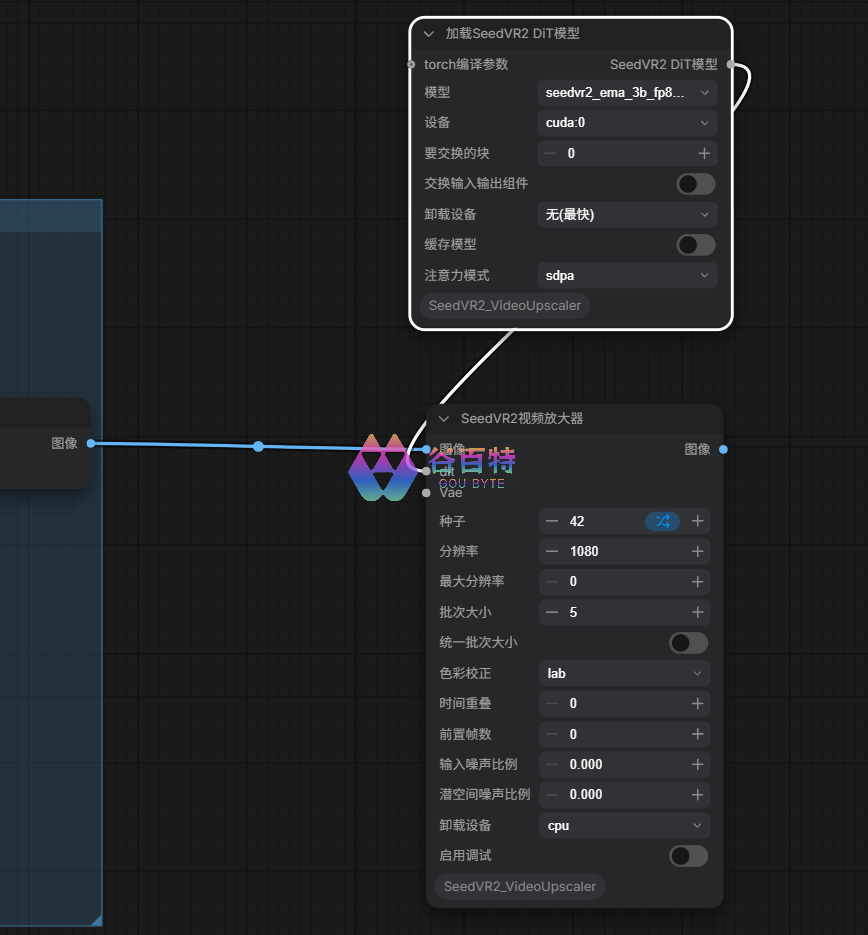
Task: Increase 分辨率 value with plus
Action: tap(698, 552)
